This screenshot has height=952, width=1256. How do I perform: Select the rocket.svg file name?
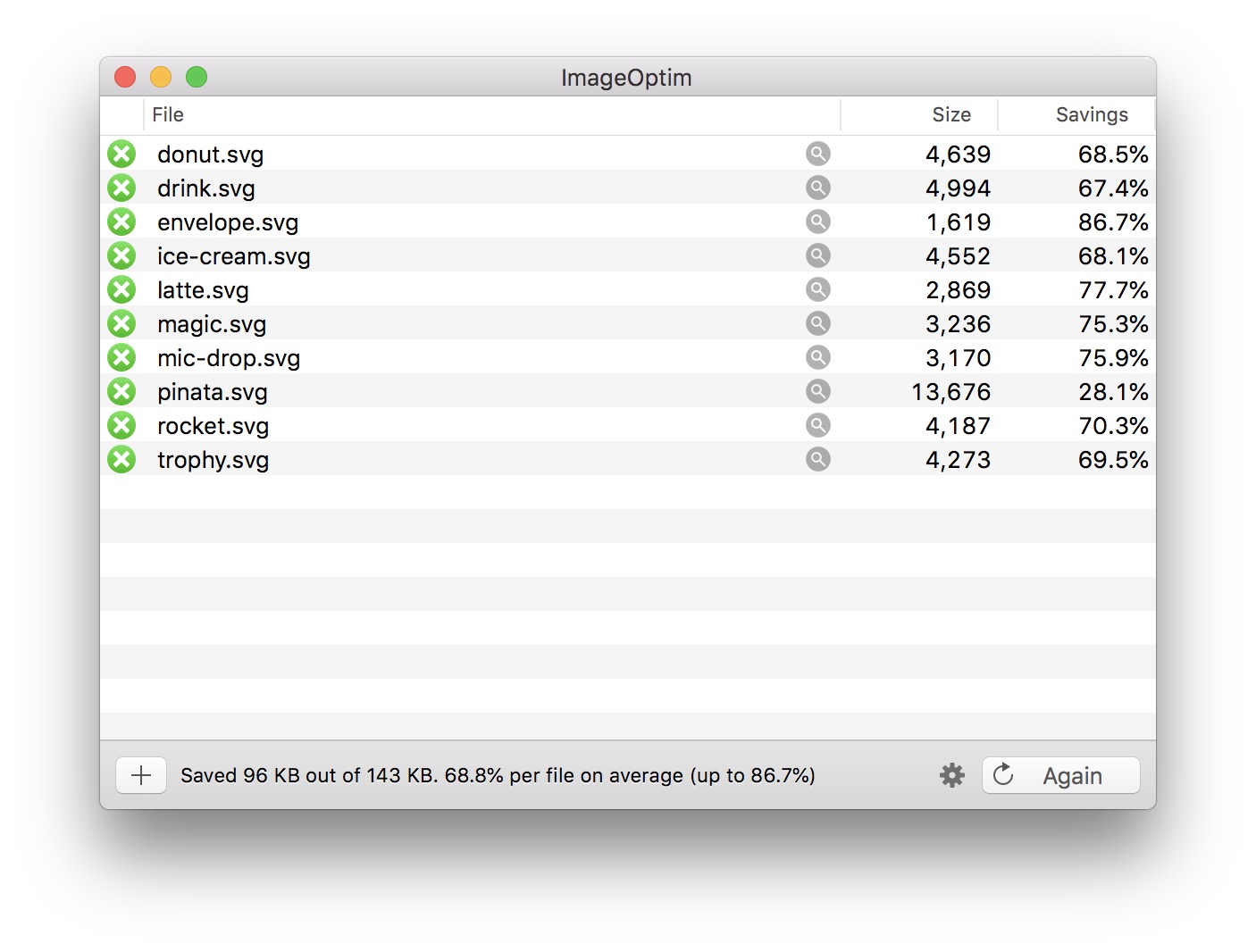coord(214,426)
